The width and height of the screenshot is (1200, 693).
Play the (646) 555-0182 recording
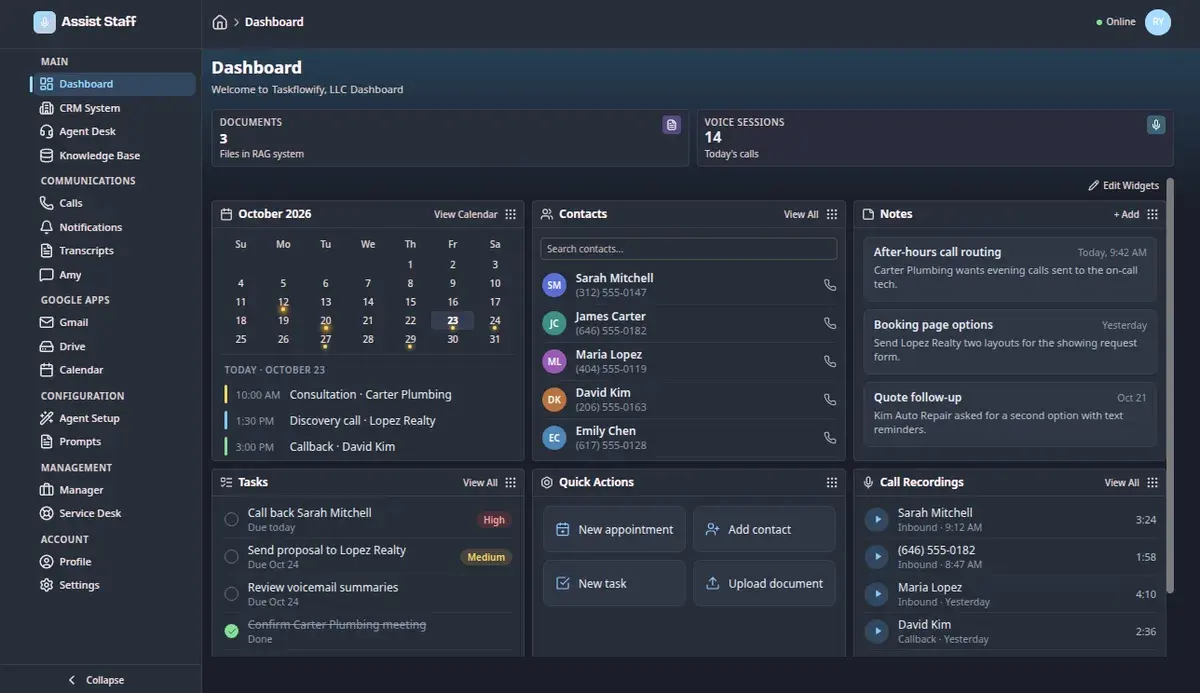click(877, 557)
